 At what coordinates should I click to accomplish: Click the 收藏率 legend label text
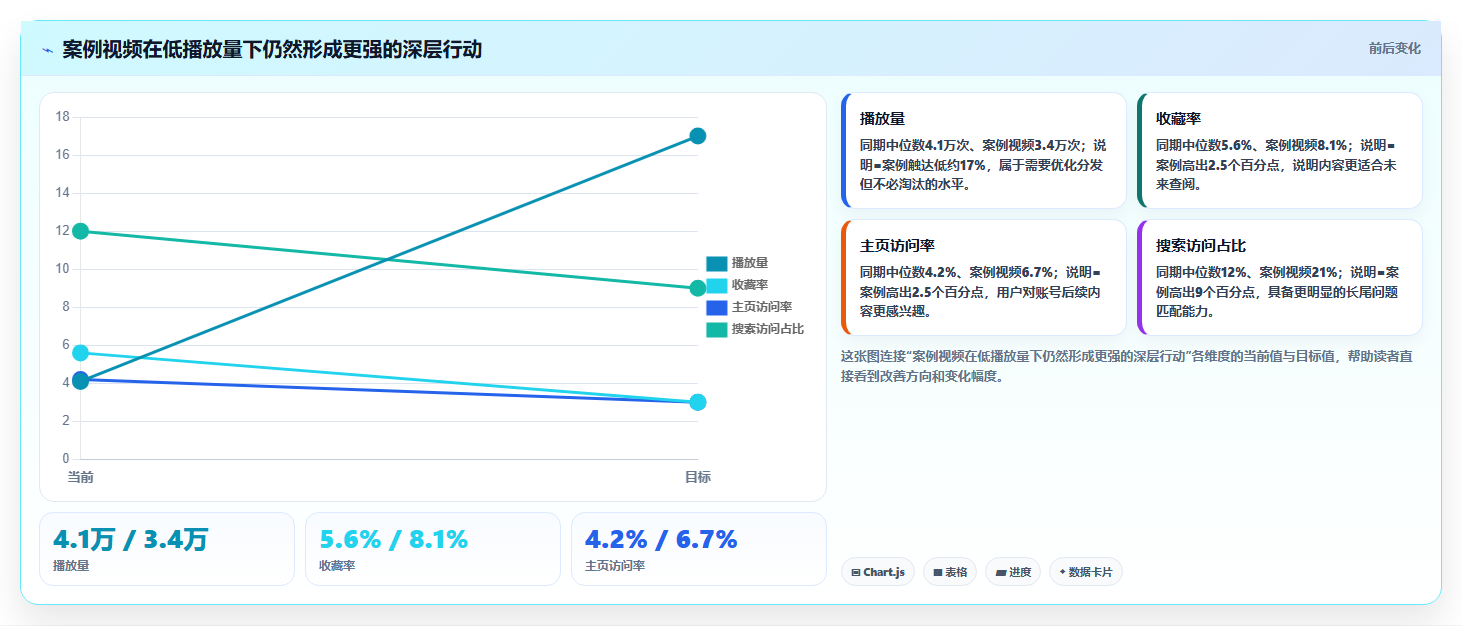coord(750,285)
